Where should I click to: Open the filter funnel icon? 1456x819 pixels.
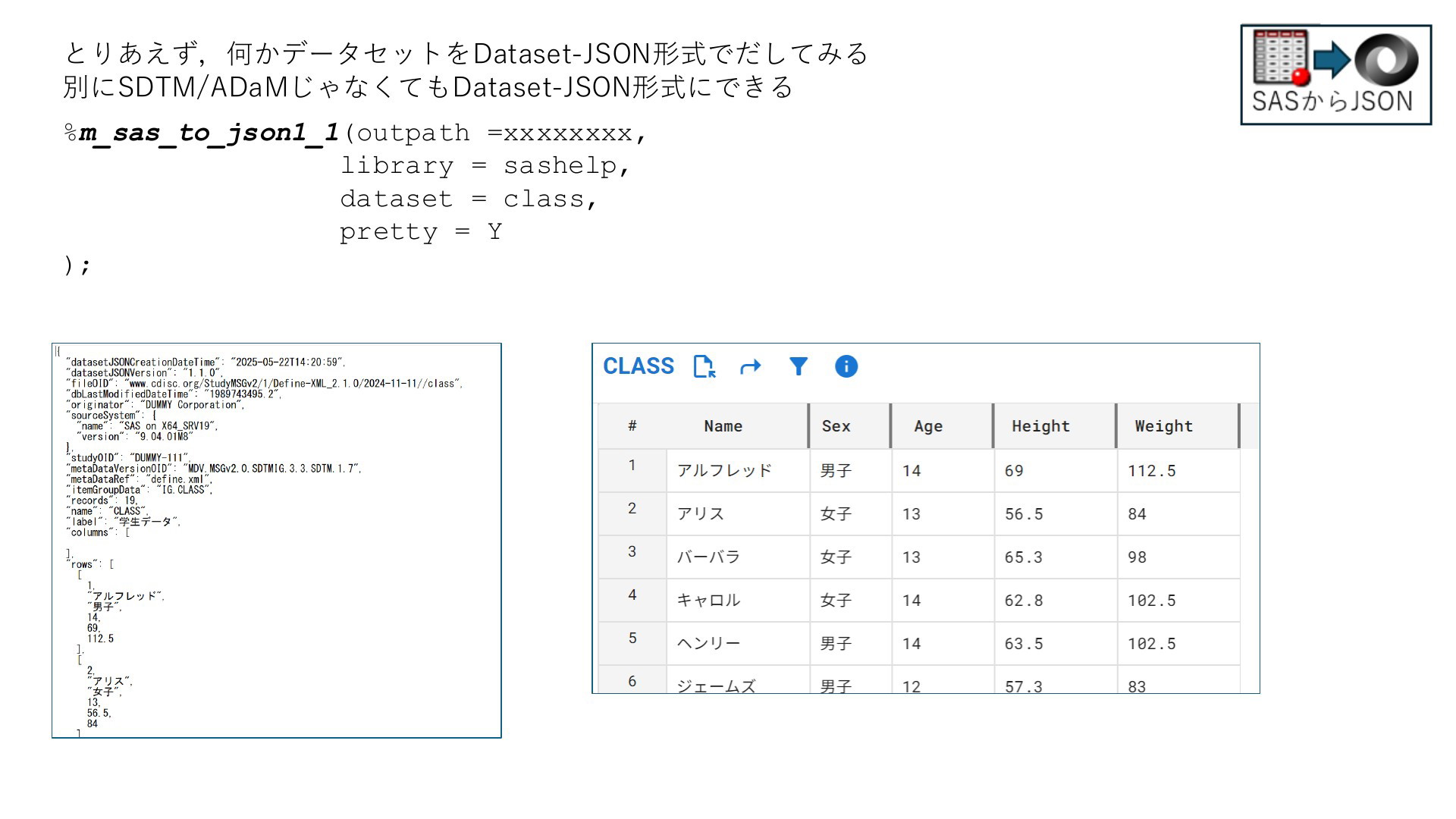pyautogui.click(x=799, y=366)
